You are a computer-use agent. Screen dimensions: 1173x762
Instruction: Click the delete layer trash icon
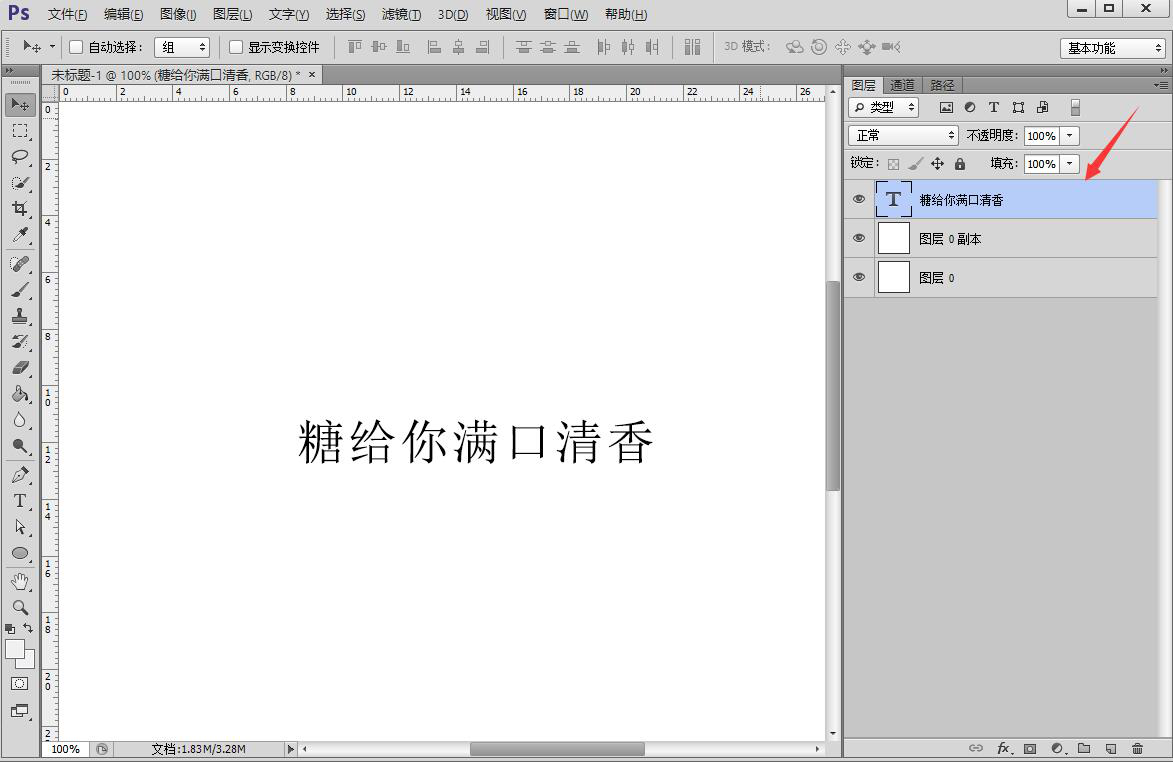(x=1137, y=747)
